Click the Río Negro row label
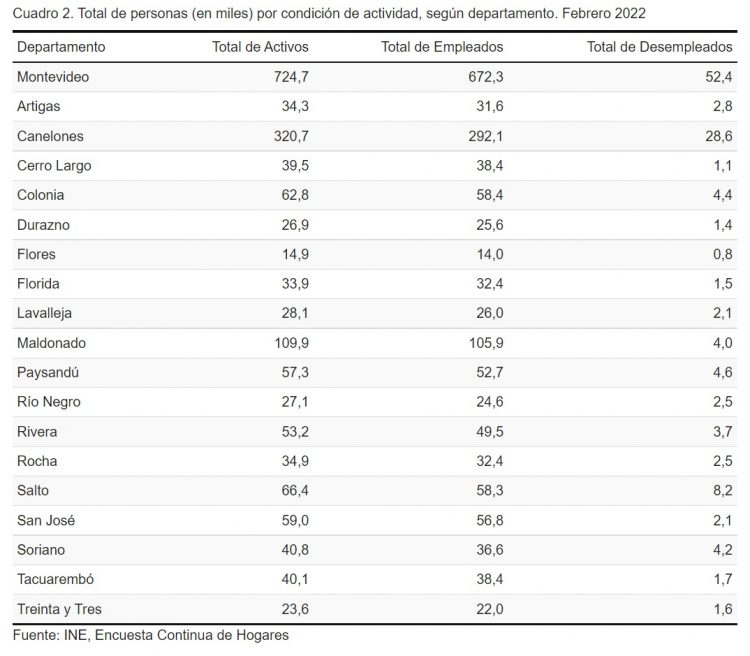750x656 pixels. click(49, 402)
